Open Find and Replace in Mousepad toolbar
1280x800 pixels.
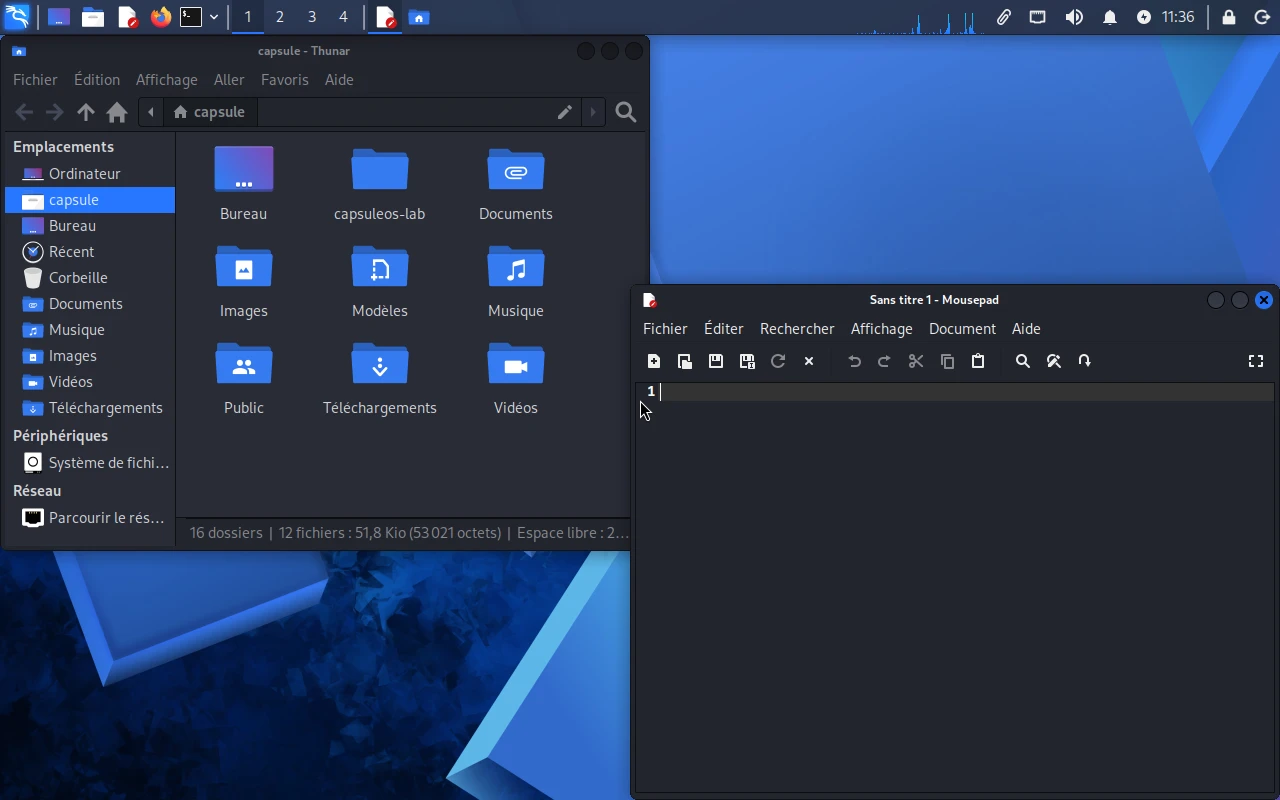click(1054, 361)
